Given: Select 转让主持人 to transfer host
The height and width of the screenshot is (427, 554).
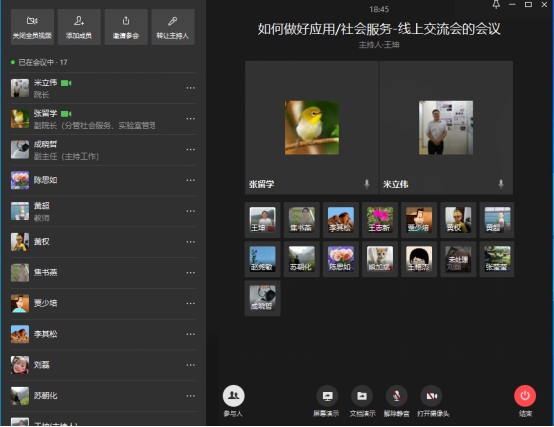Looking at the screenshot, I should click(173, 27).
